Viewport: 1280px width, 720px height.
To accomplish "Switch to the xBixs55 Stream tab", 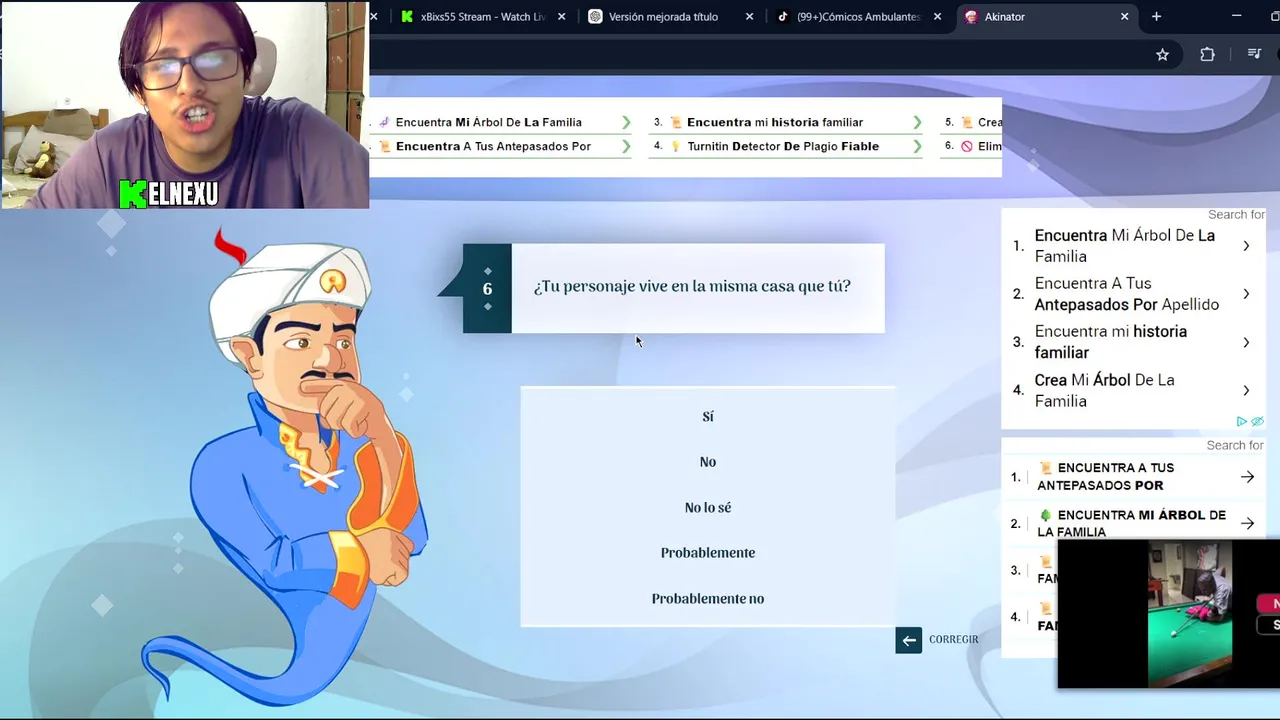I will [x=483, y=17].
